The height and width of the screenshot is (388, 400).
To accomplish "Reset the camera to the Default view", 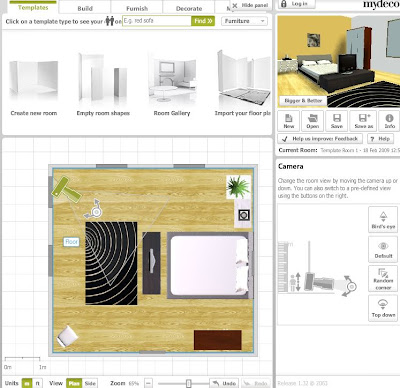I will pos(383,249).
